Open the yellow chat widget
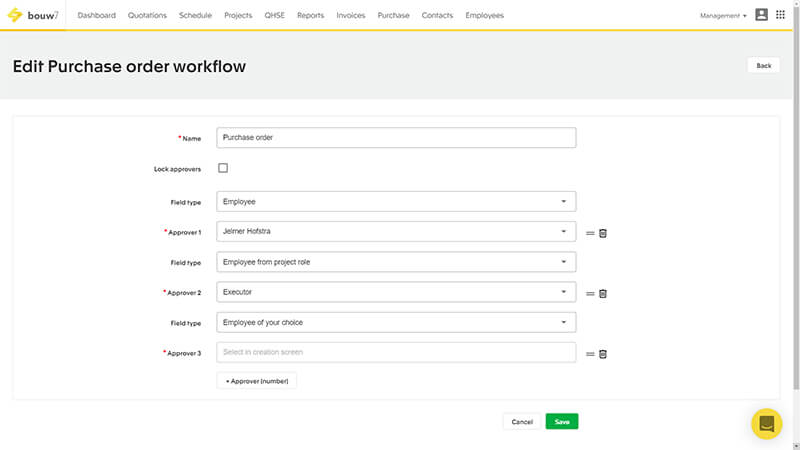Viewport: 800px width, 450px height. pos(767,423)
